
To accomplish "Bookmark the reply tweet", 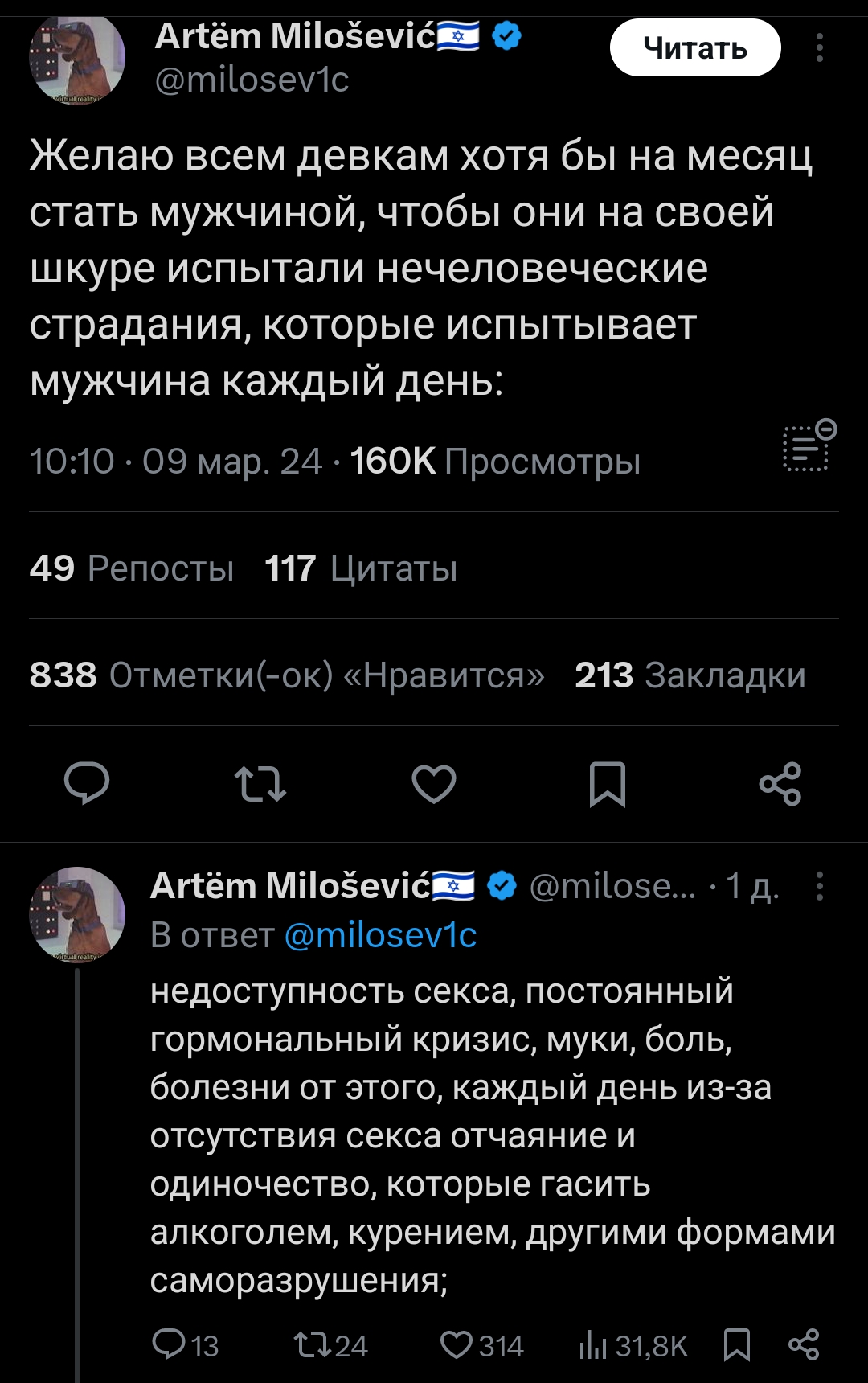I will point(737,1345).
